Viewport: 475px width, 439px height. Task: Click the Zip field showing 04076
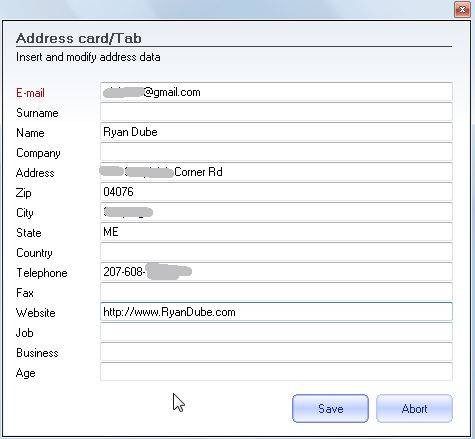[x=276, y=192]
